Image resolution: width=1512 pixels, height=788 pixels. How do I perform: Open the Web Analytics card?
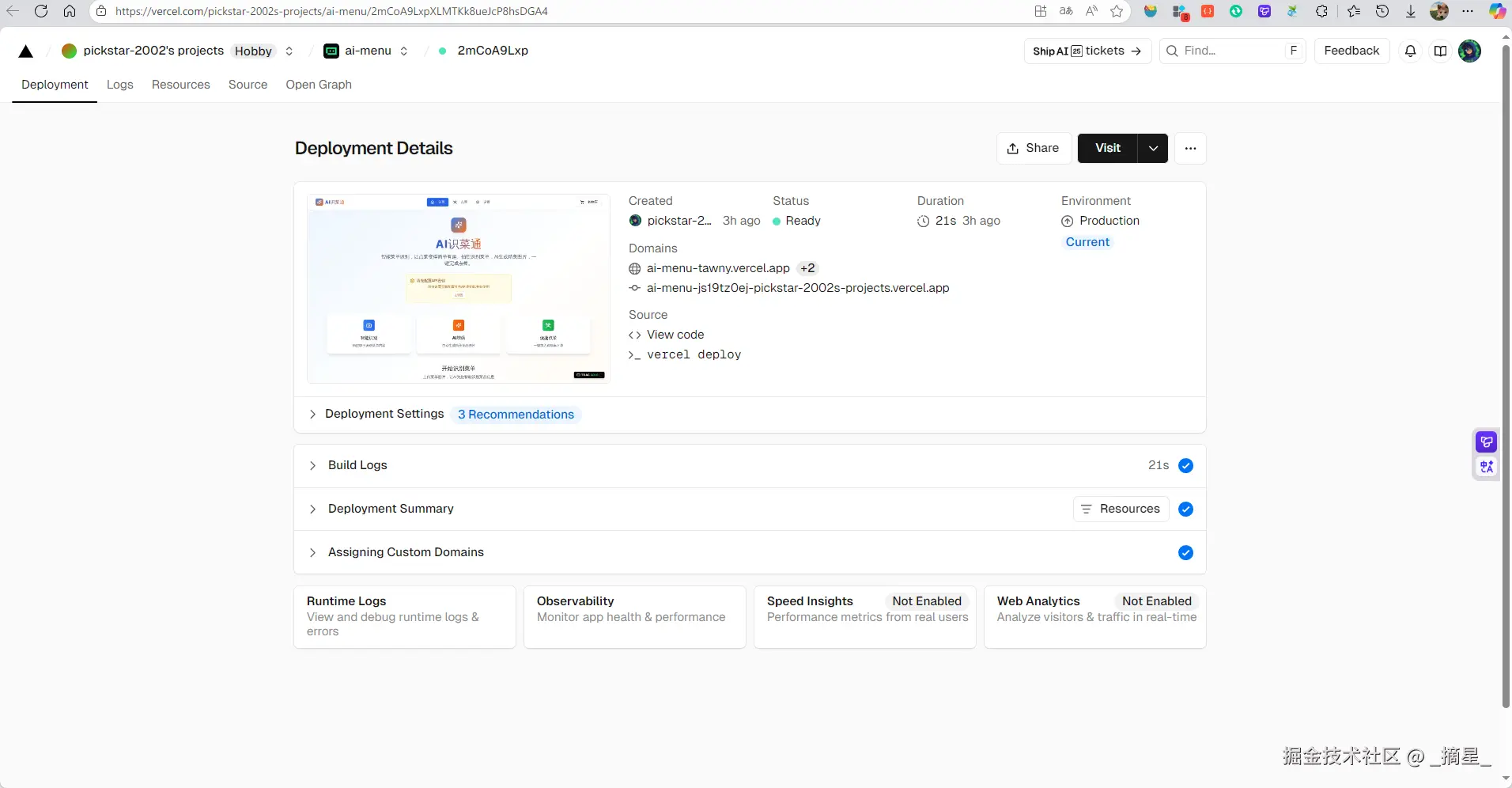pyautogui.click(x=1095, y=617)
